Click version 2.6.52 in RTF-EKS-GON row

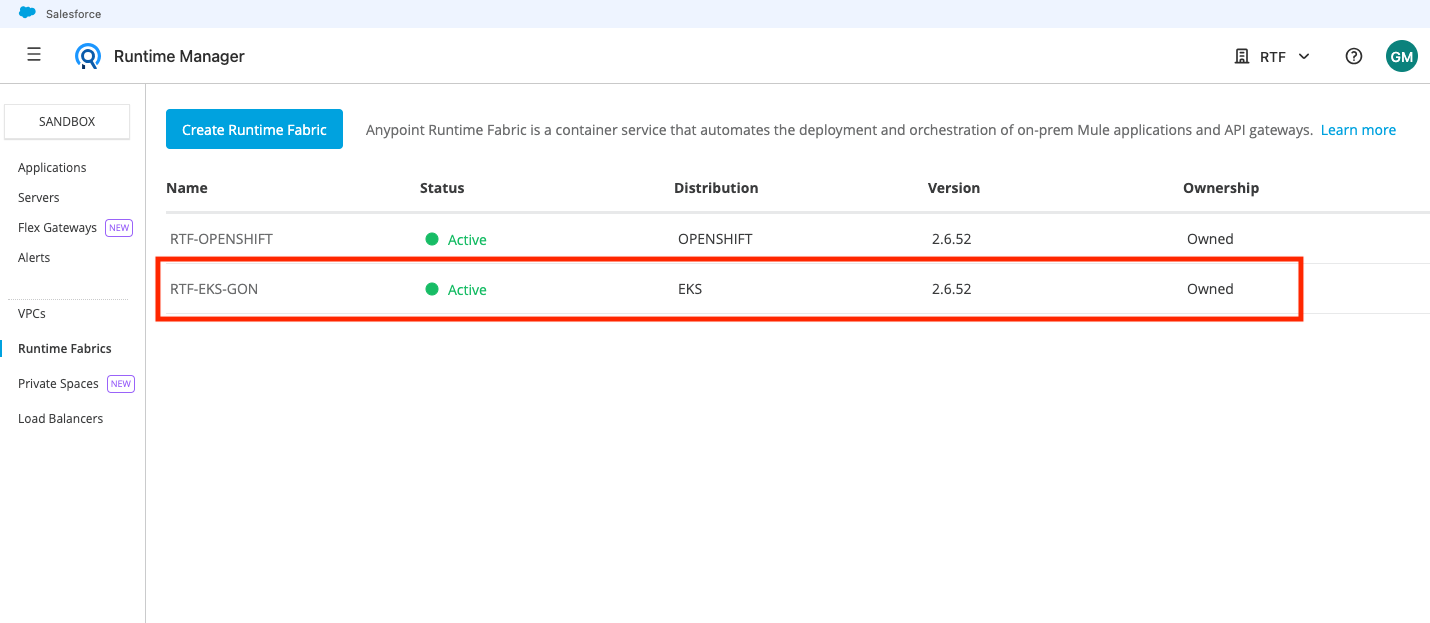point(951,289)
